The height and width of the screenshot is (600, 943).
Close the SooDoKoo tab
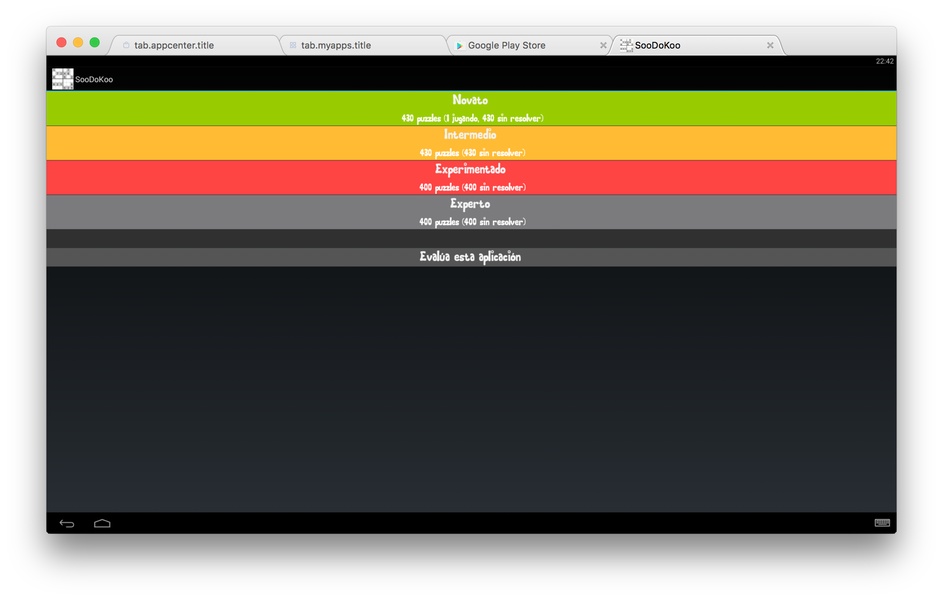tap(770, 45)
